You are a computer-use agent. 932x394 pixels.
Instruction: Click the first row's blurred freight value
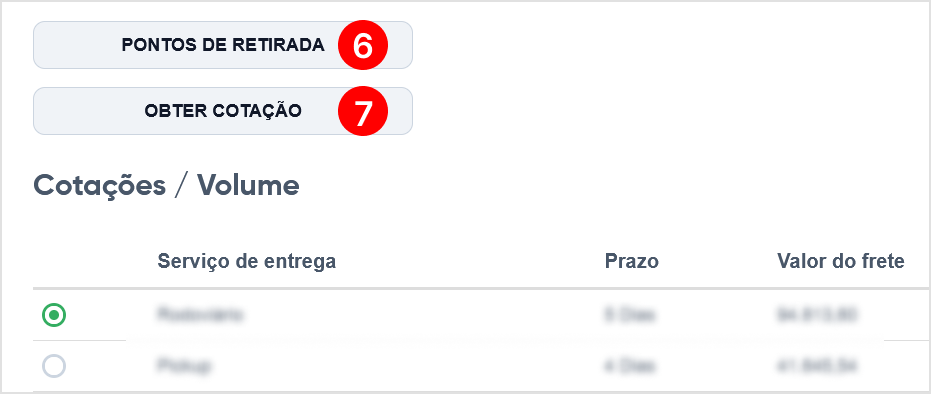click(817, 315)
